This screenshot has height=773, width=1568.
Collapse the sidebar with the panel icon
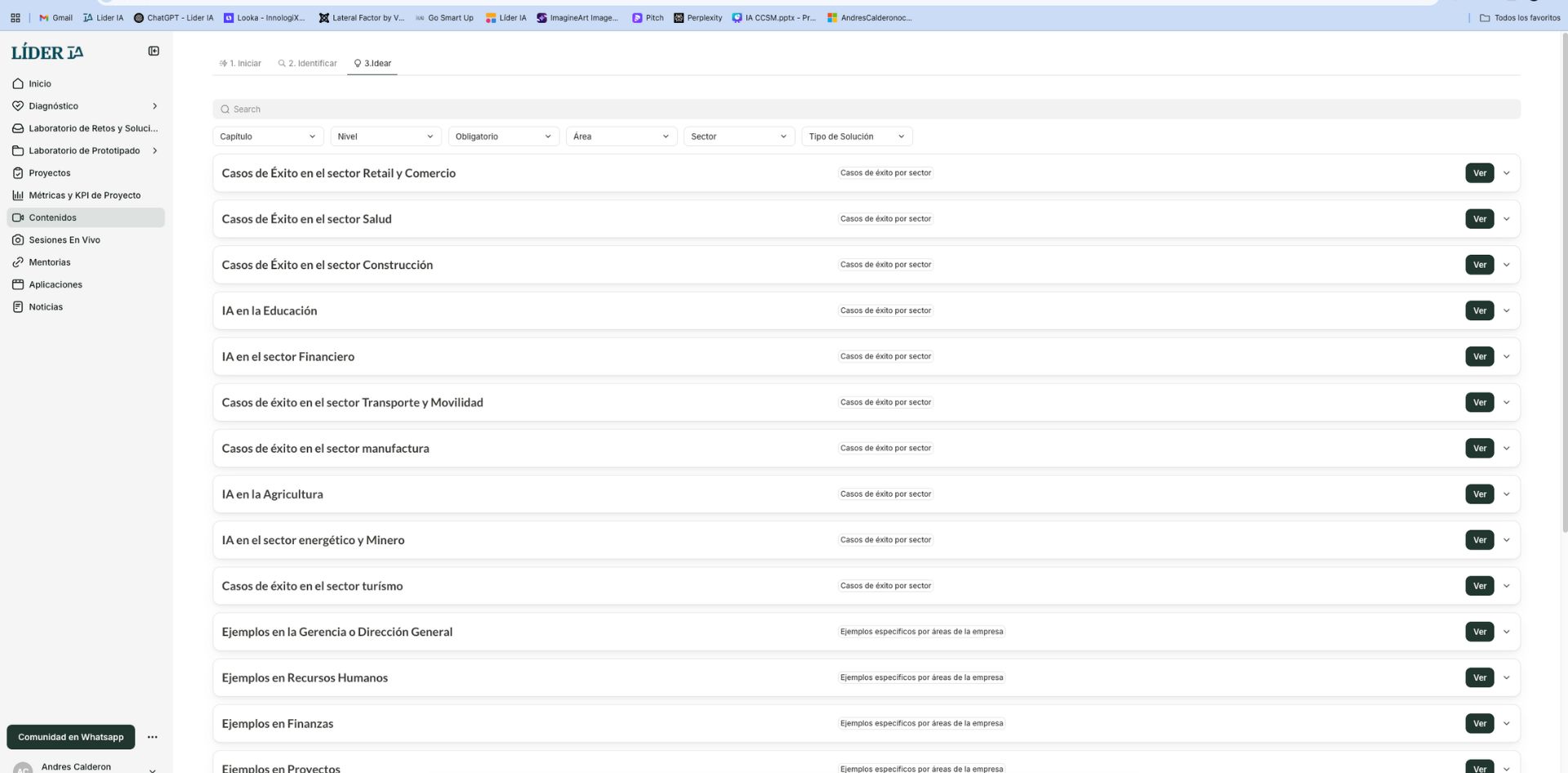click(154, 51)
